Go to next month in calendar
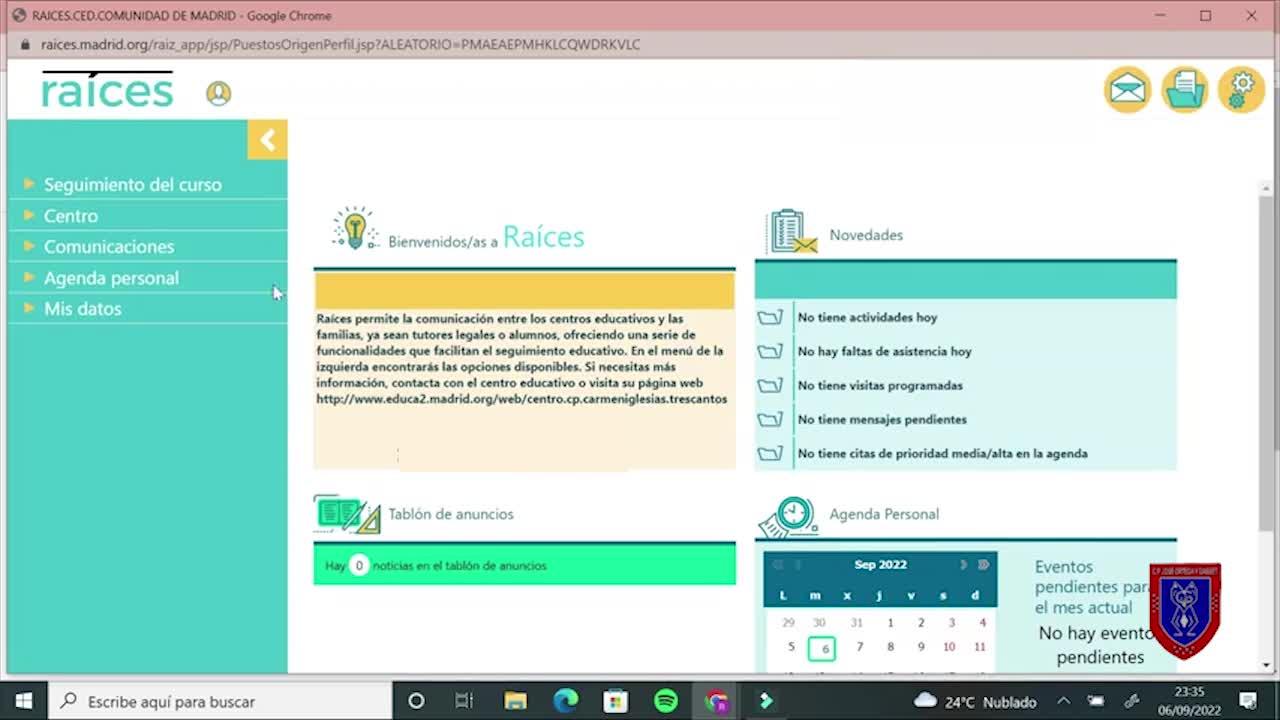Viewport: 1280px width, 720px height. [963, 565]
